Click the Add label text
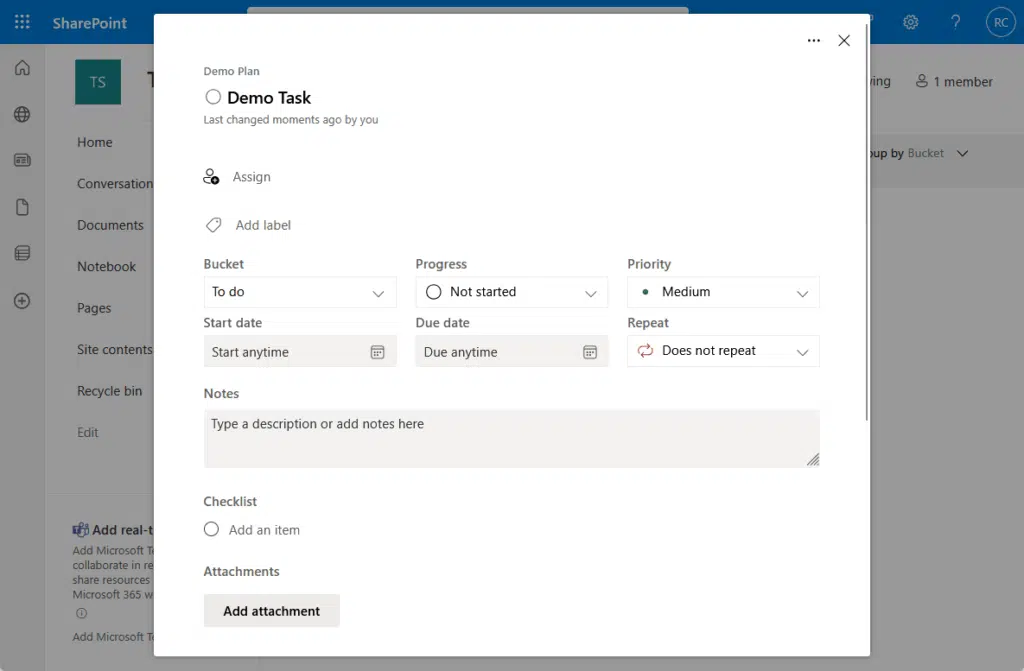This screenshot has height=671, width=1024. [263, 225]
